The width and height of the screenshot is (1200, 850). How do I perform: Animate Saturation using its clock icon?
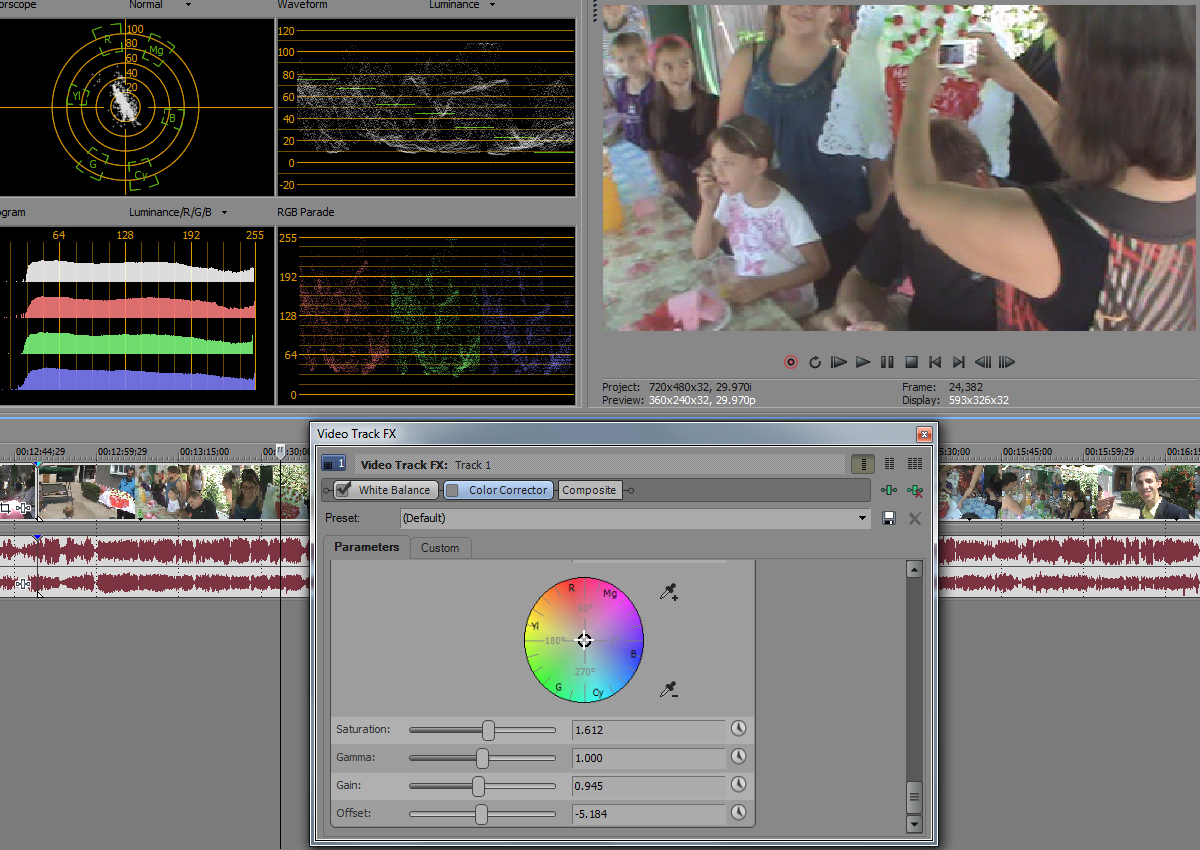coord(739,729)
